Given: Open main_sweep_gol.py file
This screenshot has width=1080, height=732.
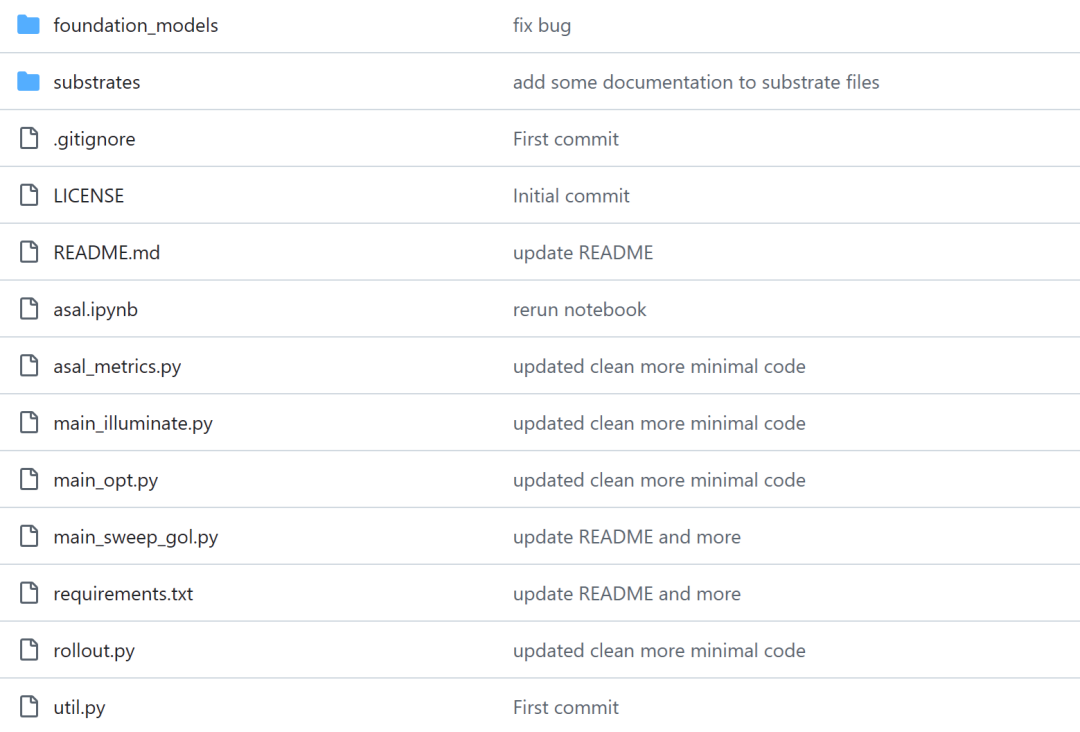Looking at the screenshot, I should pyautogui.click(x=136, y=537).
